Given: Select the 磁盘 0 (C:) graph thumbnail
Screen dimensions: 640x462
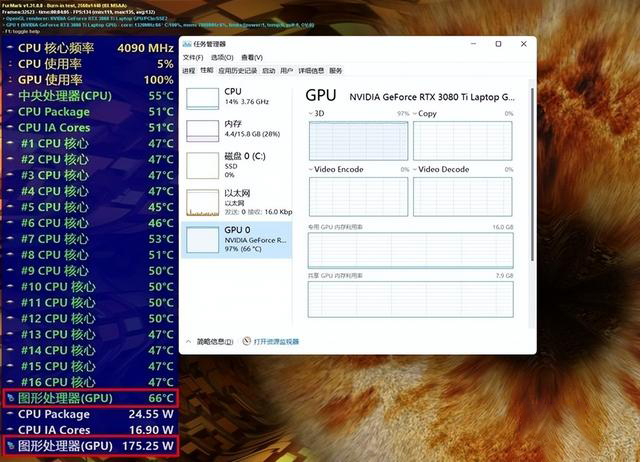Looking at the screenshot, I should click(x=207, y=165).
